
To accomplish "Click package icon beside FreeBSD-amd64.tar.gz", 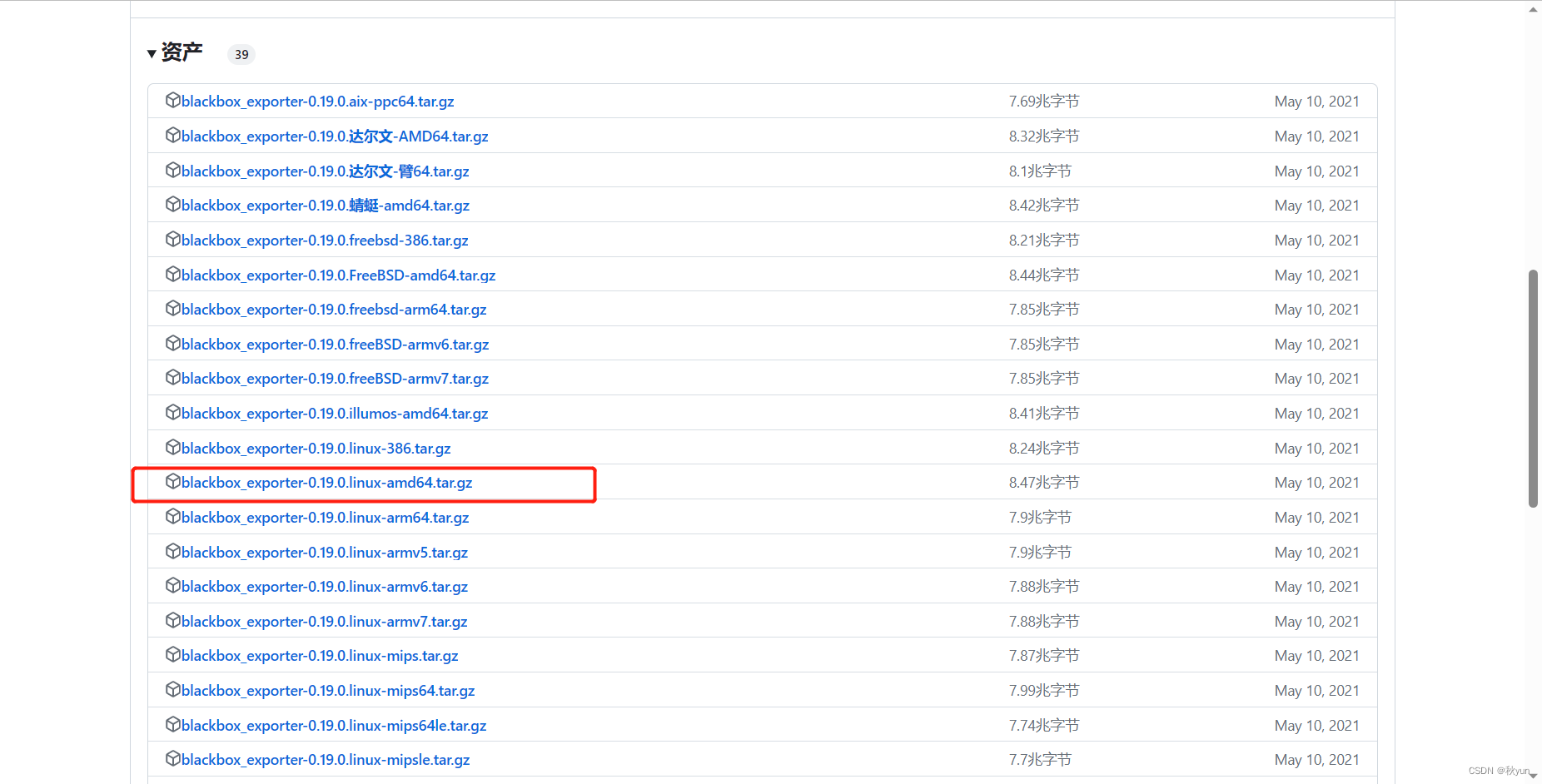I will pyautogui.click(x=173, y=274).
